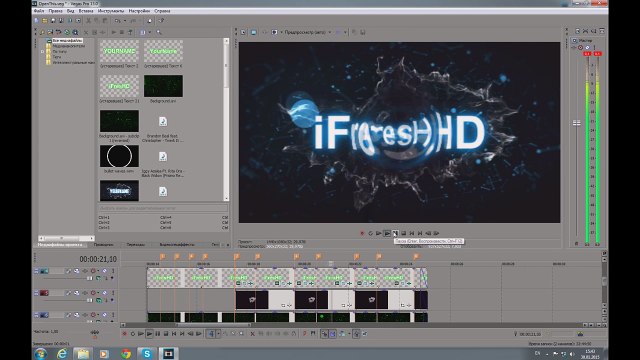The image size is (640, 360).
Task: Click the Project Media search magnifier icon
Action: [159, 32]
